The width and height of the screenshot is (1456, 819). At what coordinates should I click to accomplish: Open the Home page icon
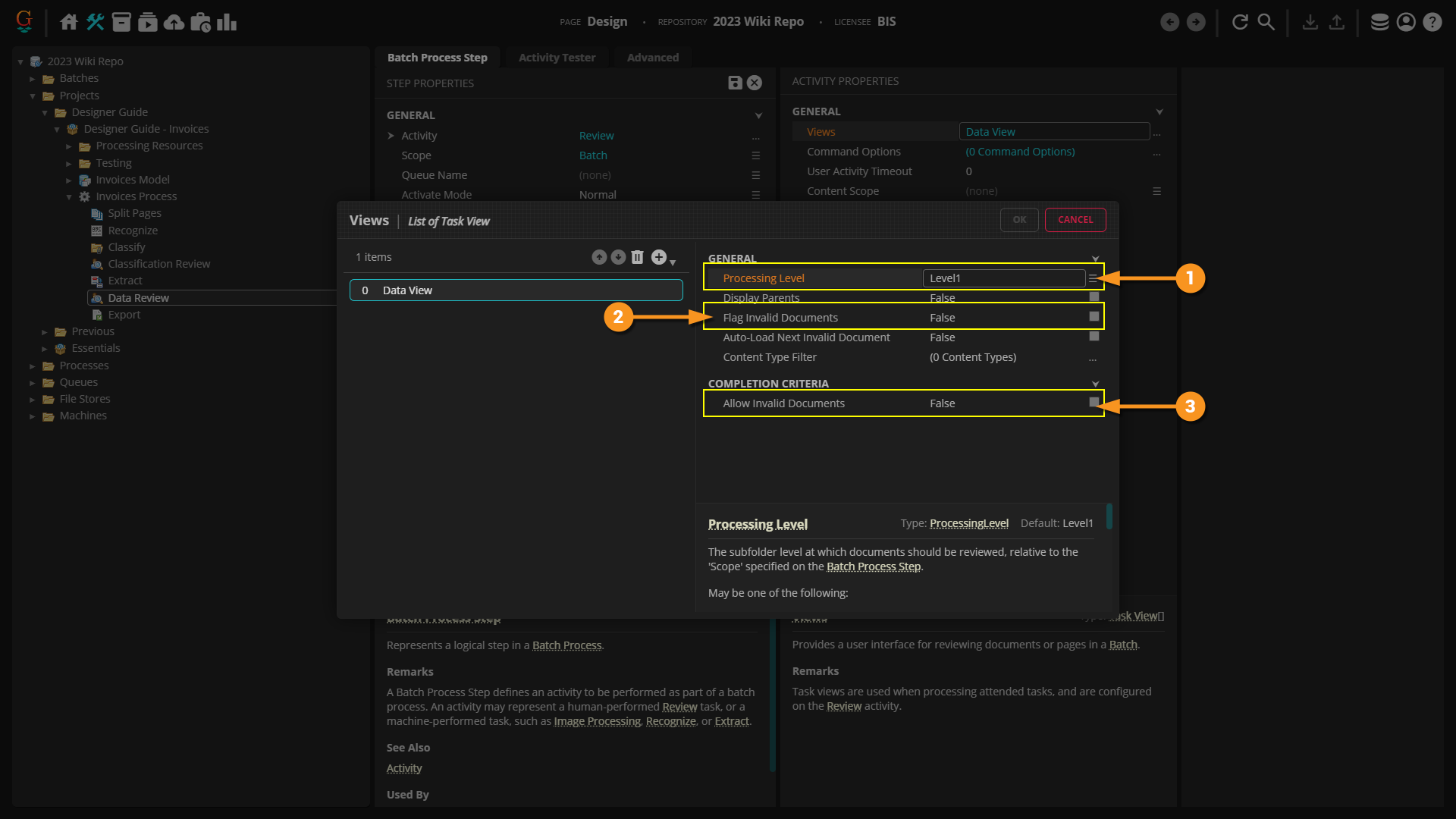tap(69, 22)
